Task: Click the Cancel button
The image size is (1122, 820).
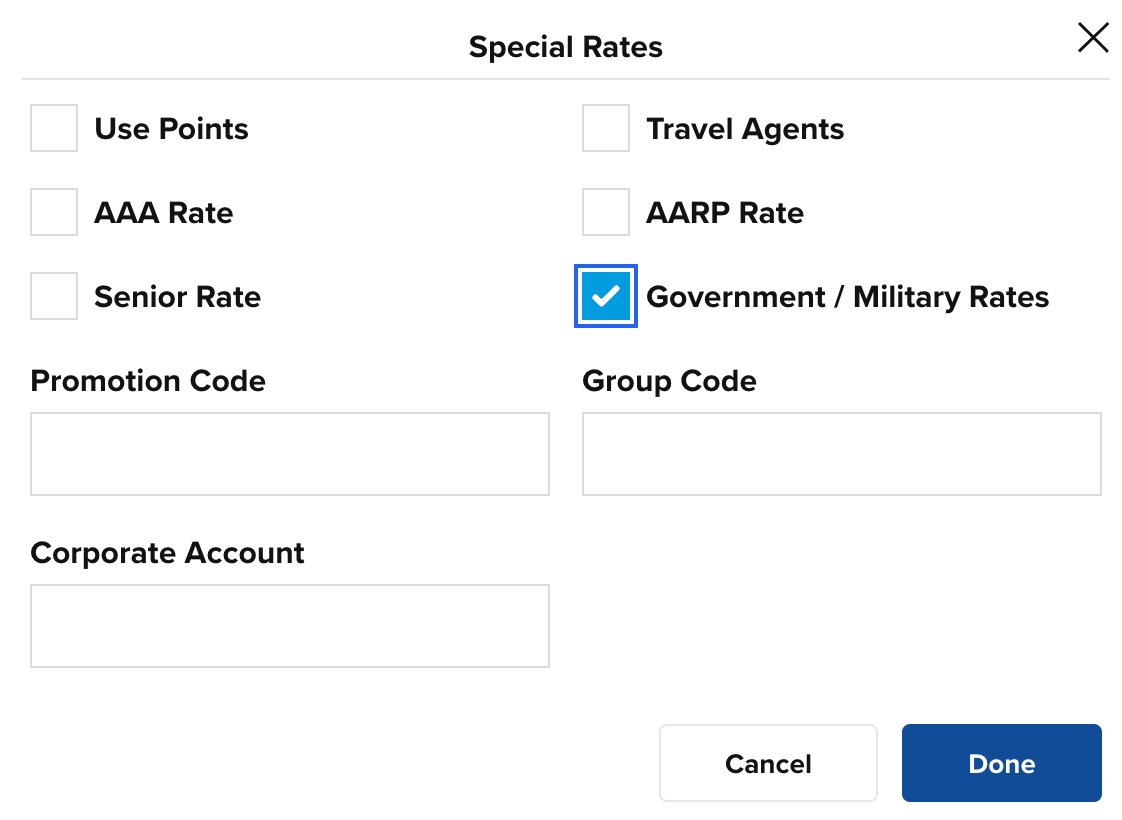Action: tap(767, 763)
